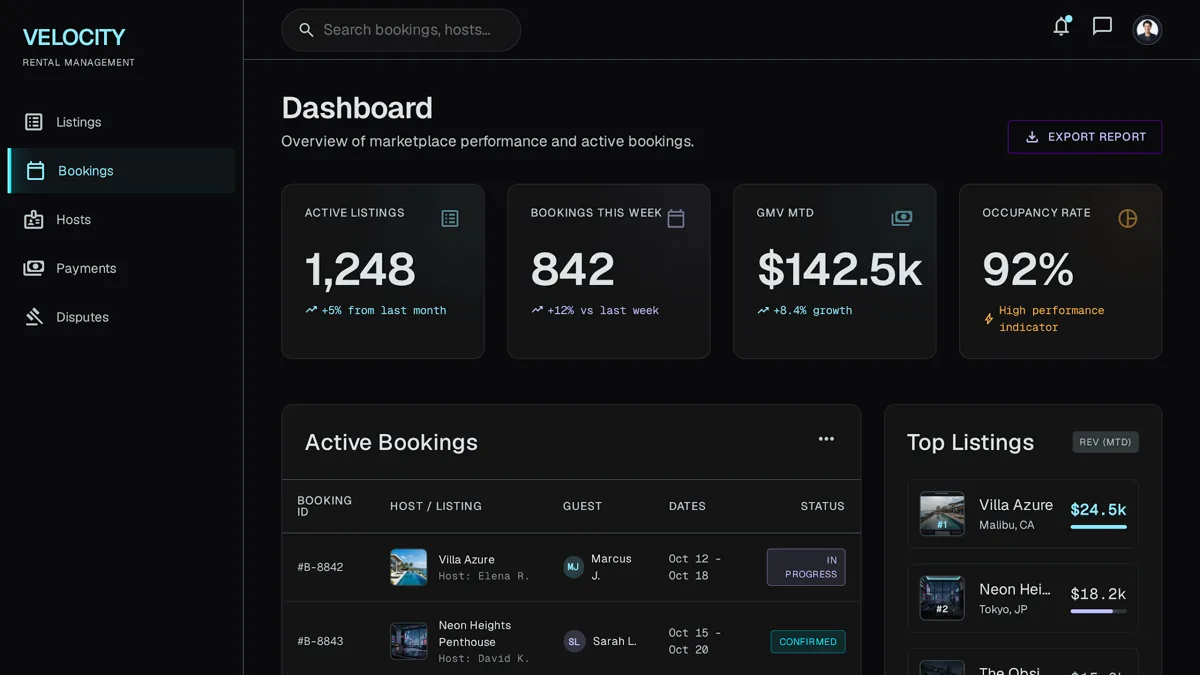Open the messages chat icon

1102,27
